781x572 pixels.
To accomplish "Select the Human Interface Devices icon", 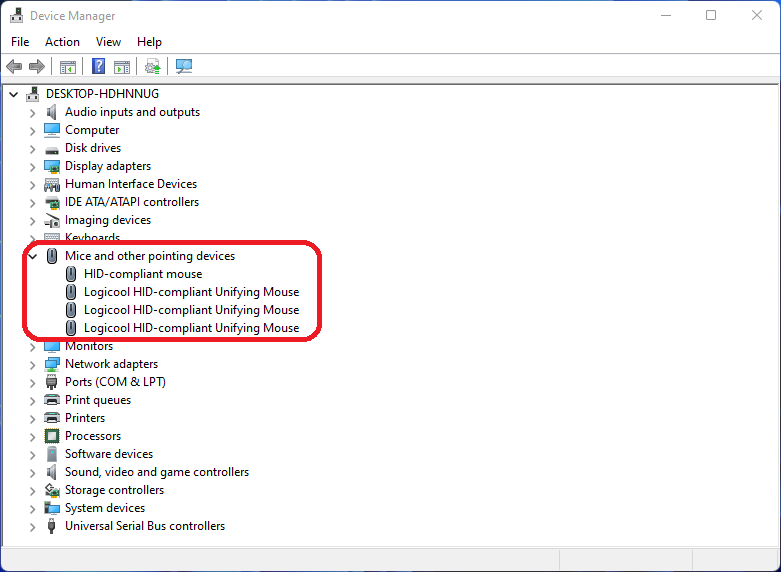I will (52, 184).
